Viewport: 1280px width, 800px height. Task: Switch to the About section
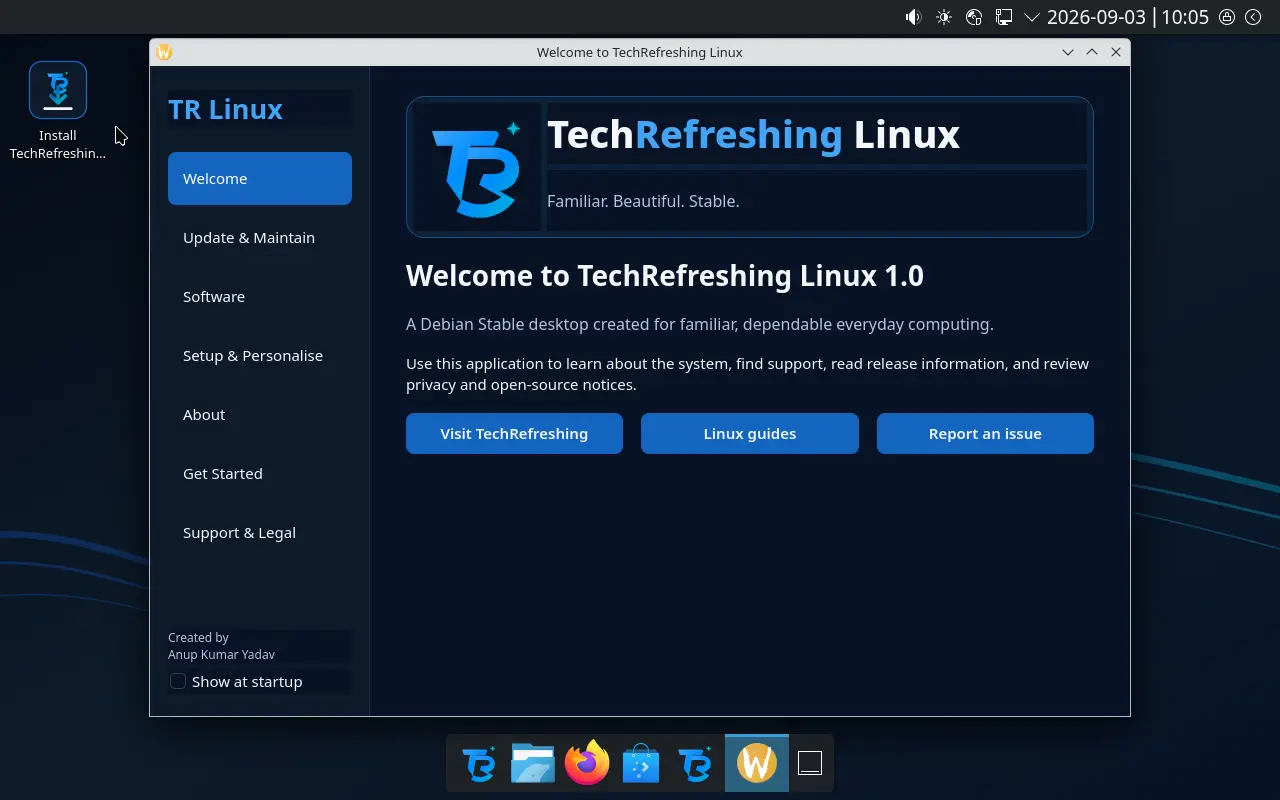tap(260, 414)
